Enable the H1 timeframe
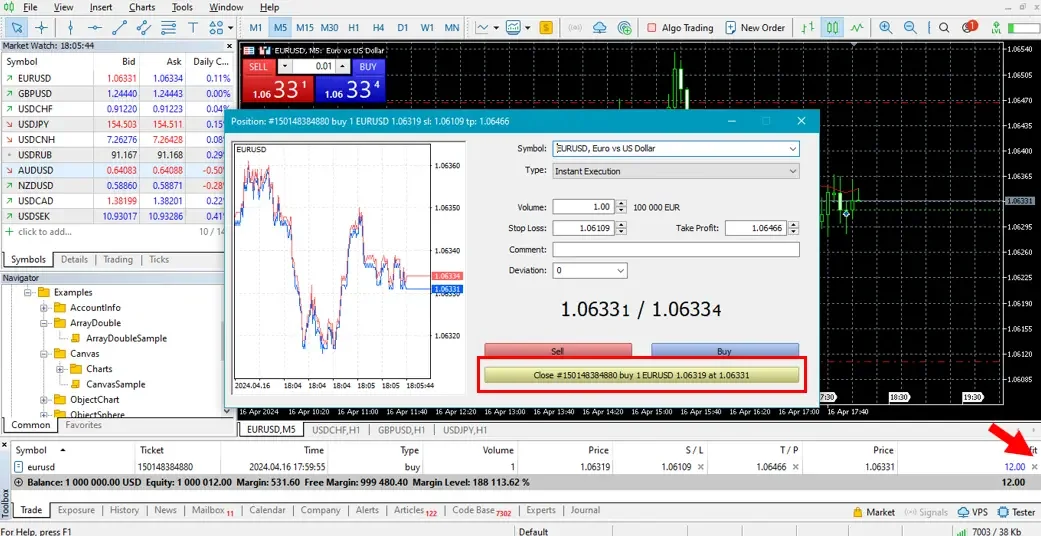1041x536 pixels. [353, 28]
